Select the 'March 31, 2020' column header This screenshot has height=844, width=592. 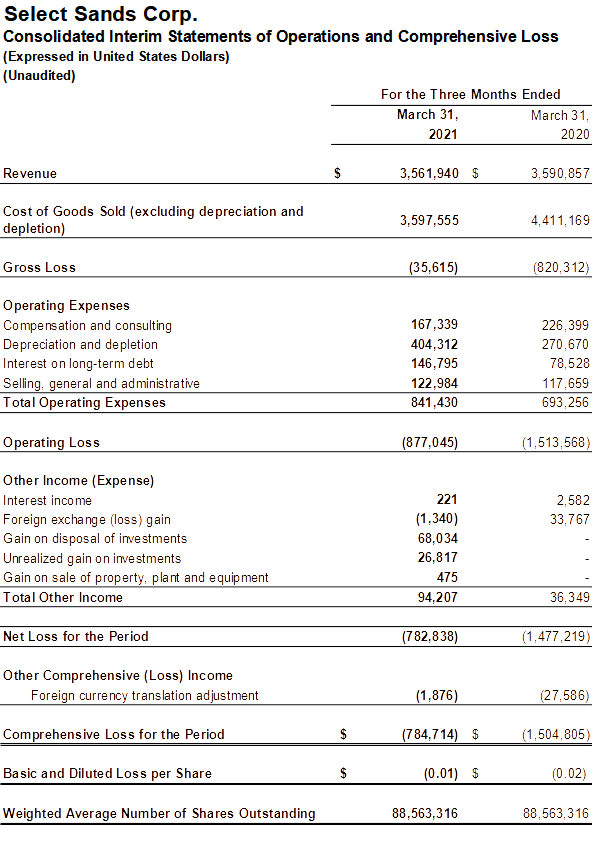(560, 125)
